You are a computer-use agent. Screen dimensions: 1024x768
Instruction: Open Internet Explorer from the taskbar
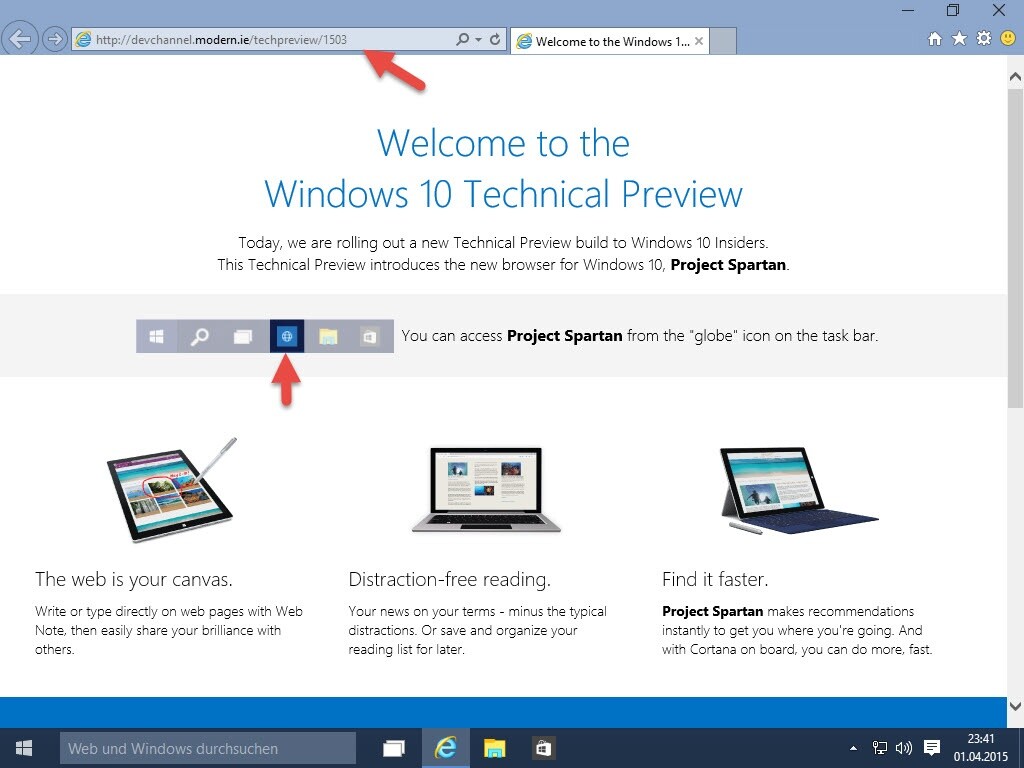445,748
